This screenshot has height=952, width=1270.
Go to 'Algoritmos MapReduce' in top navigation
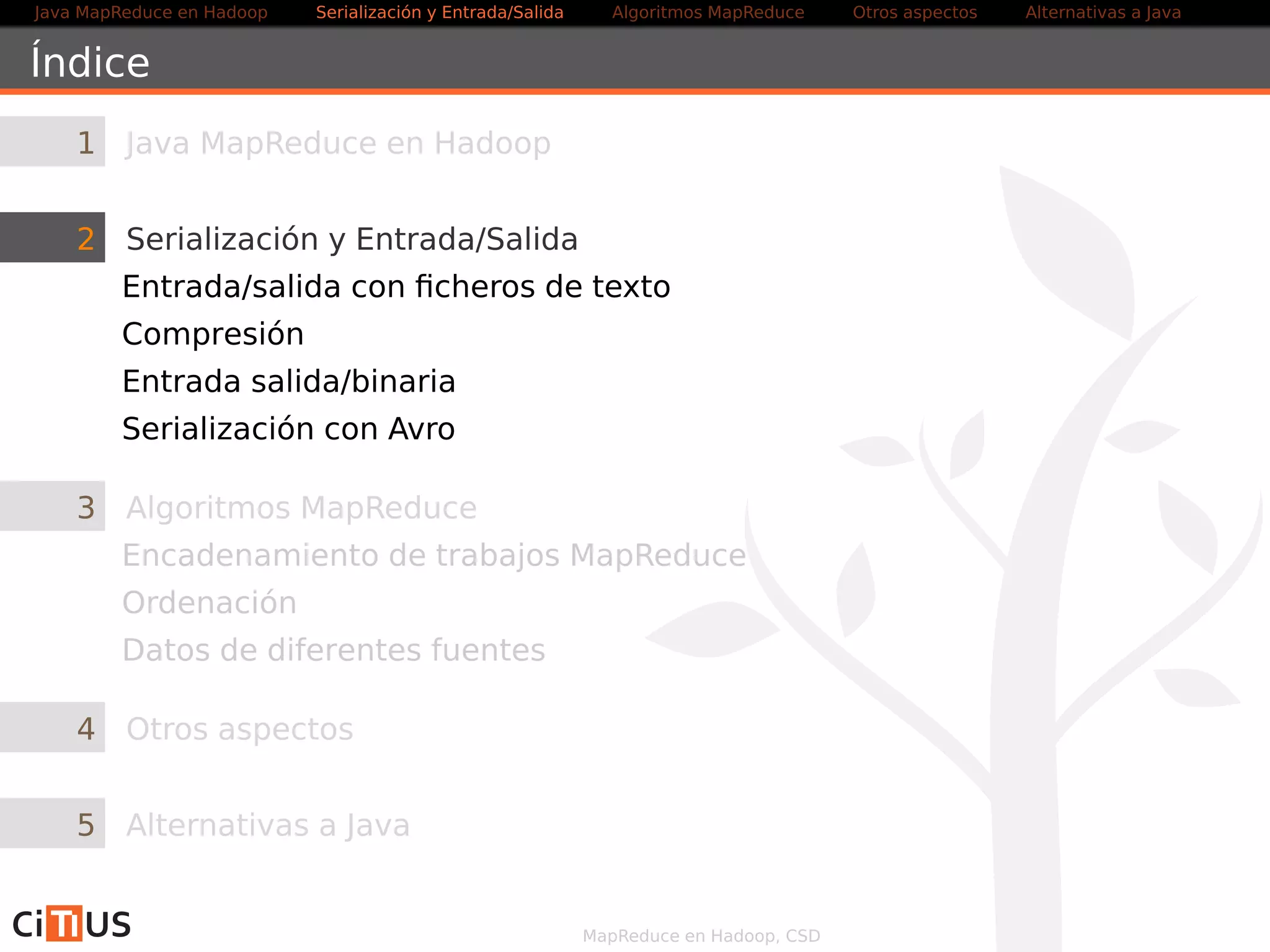708,12
